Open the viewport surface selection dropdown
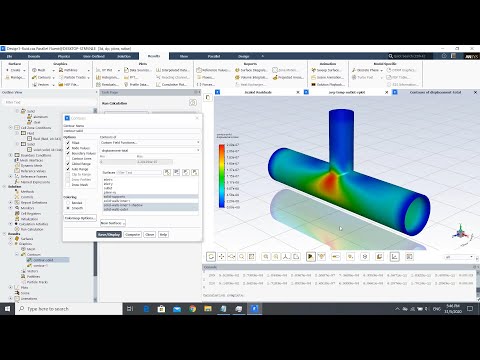This screenshot has width=480, height=360. coord(459,257)
